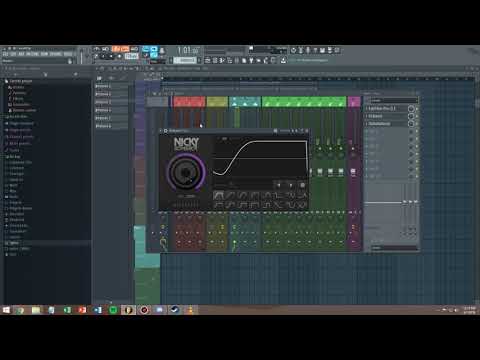Image resolution: width=480 pixels, height=360 pixels.
Task: Open the third effect slot in the mixer rack
Action: (386, 124)
